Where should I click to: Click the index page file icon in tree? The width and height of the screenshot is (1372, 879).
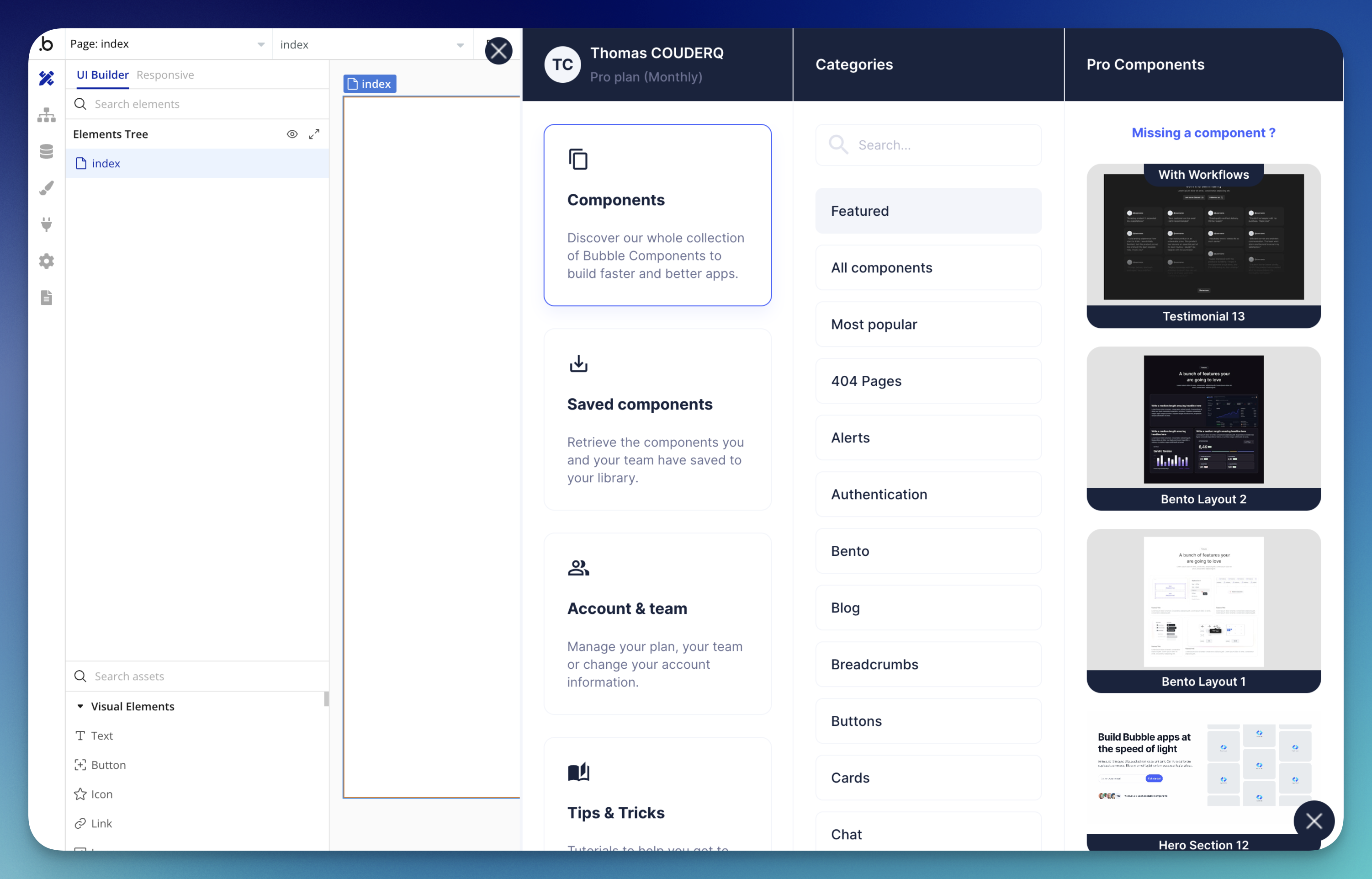point(81,163)
